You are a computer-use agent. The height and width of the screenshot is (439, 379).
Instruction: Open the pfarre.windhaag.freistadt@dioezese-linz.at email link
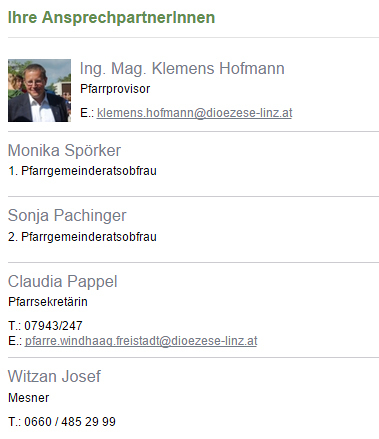click(141, 341)
